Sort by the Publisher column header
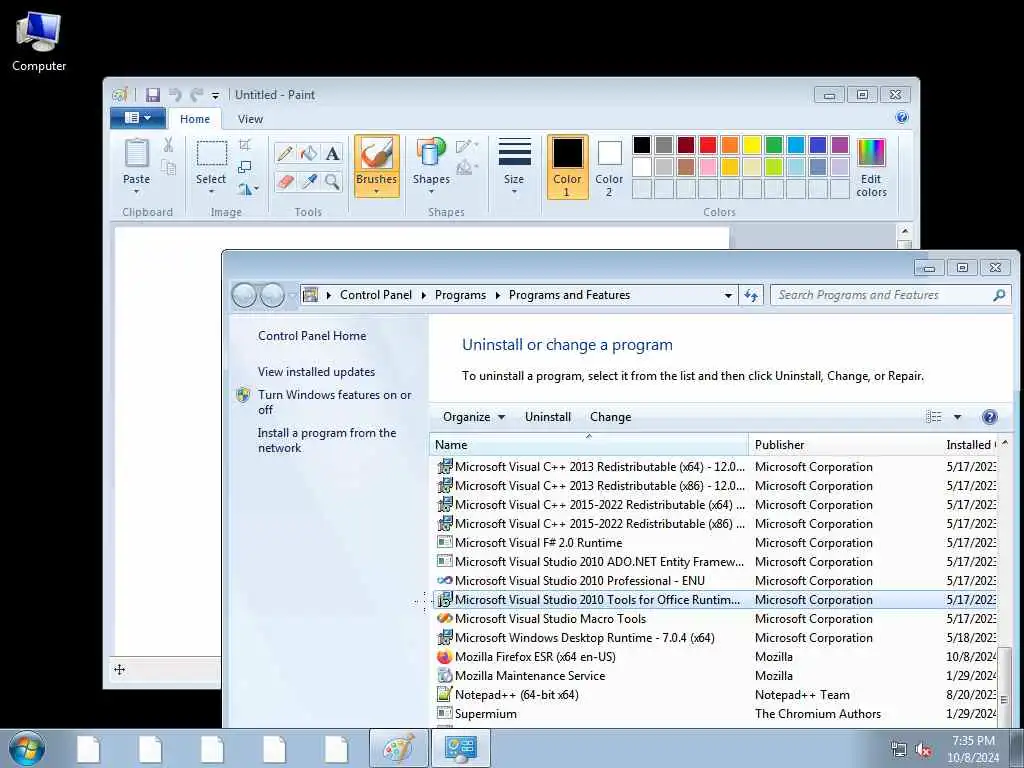The image size is (1024, 768). point(844,445)
